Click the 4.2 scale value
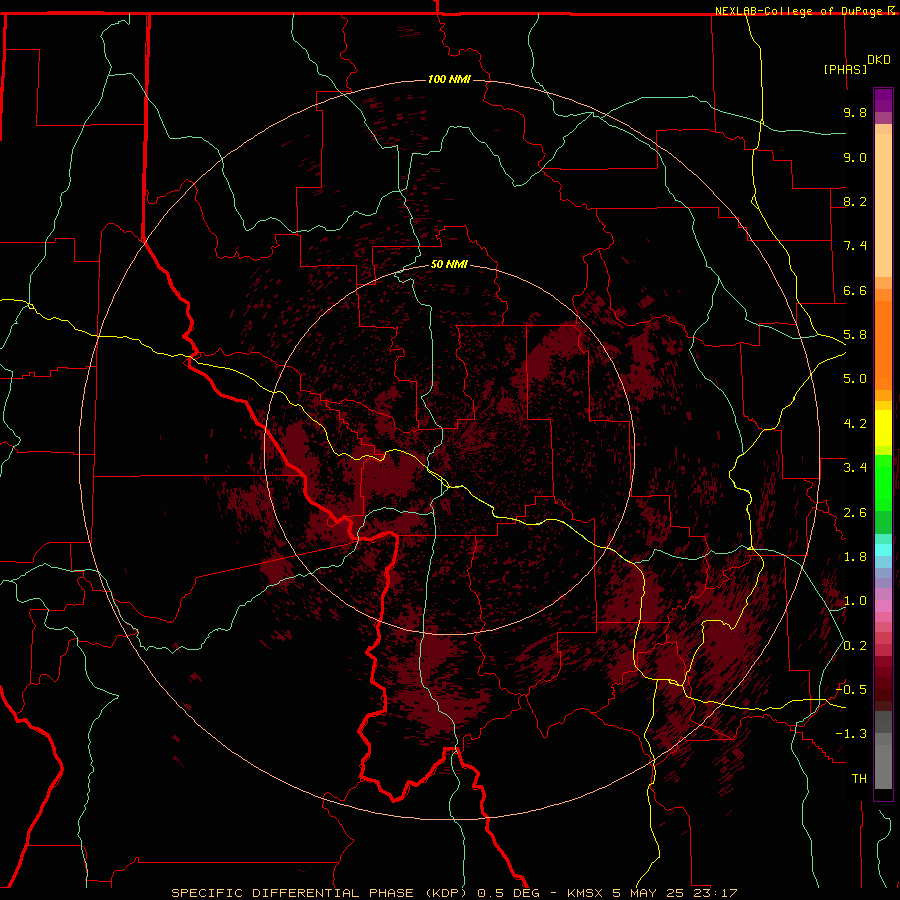The image size is (900, 900). point(855,424)
